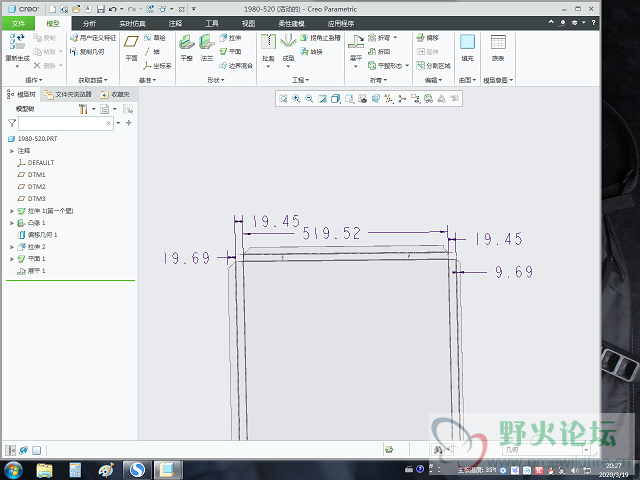
Task: Click model tree filter search field
Action: 65,123
